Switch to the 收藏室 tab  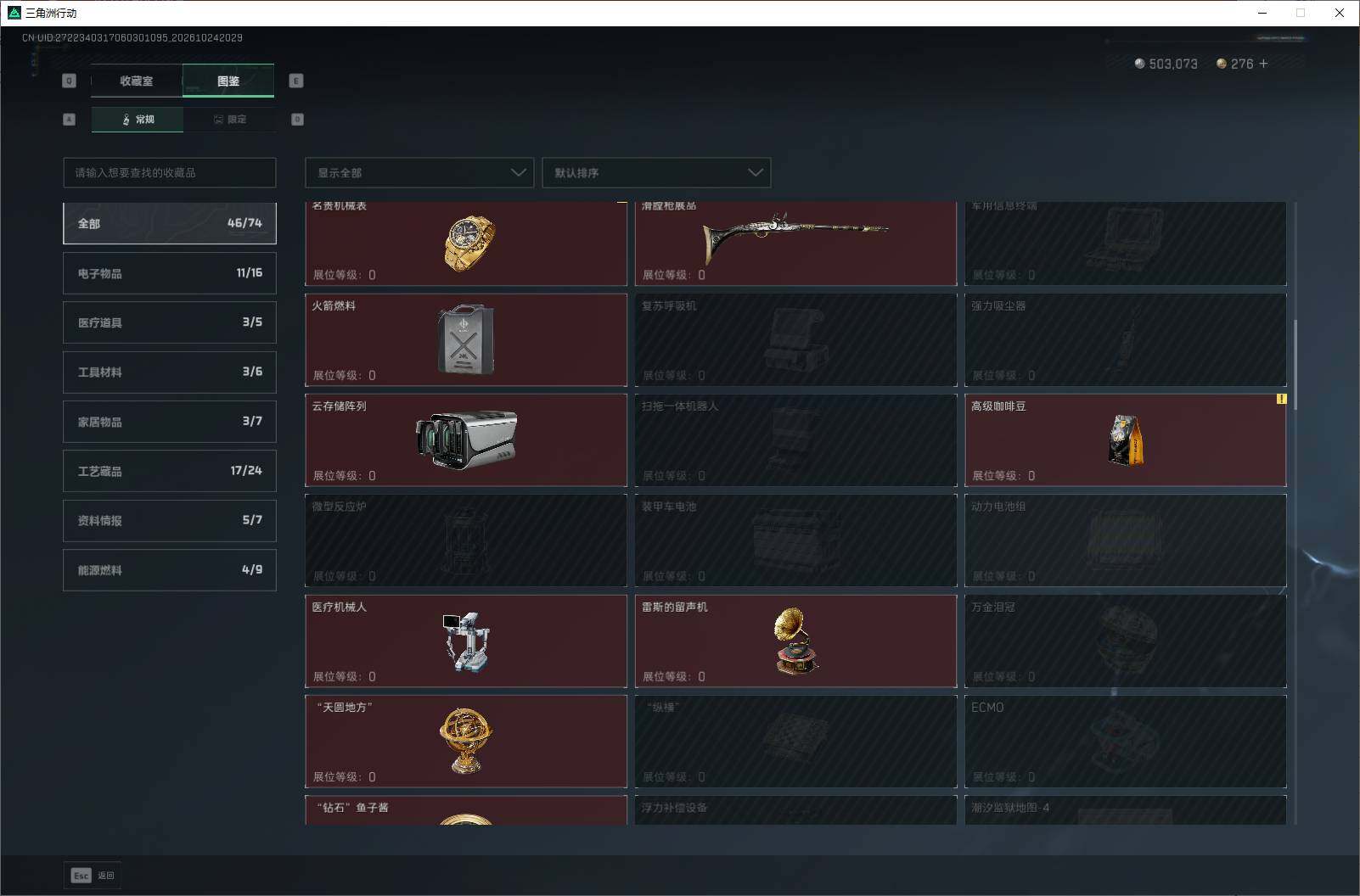(137, 81)
